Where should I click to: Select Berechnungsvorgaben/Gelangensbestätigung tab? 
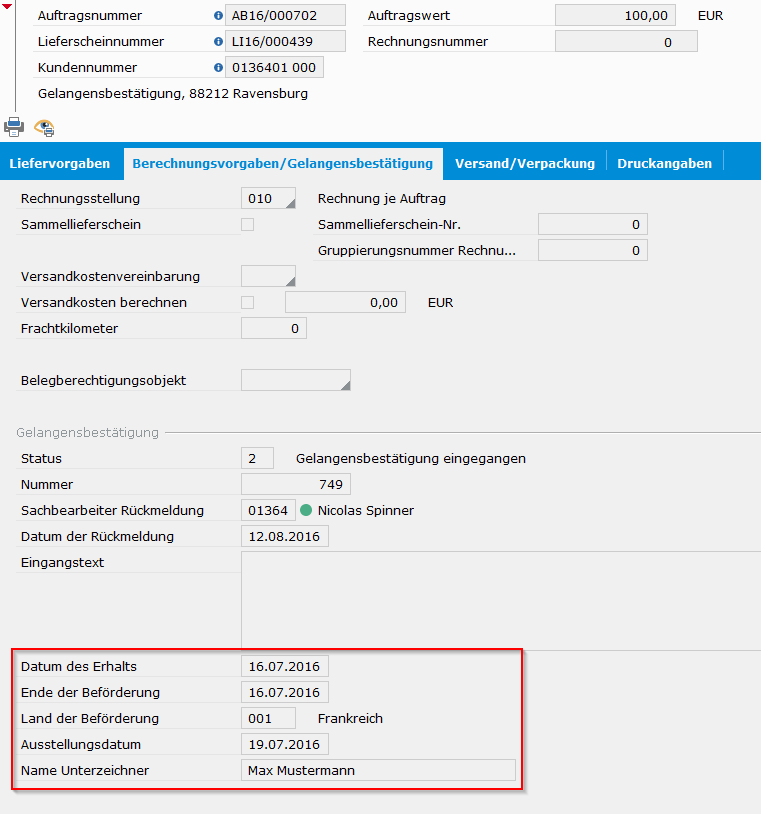283,164
